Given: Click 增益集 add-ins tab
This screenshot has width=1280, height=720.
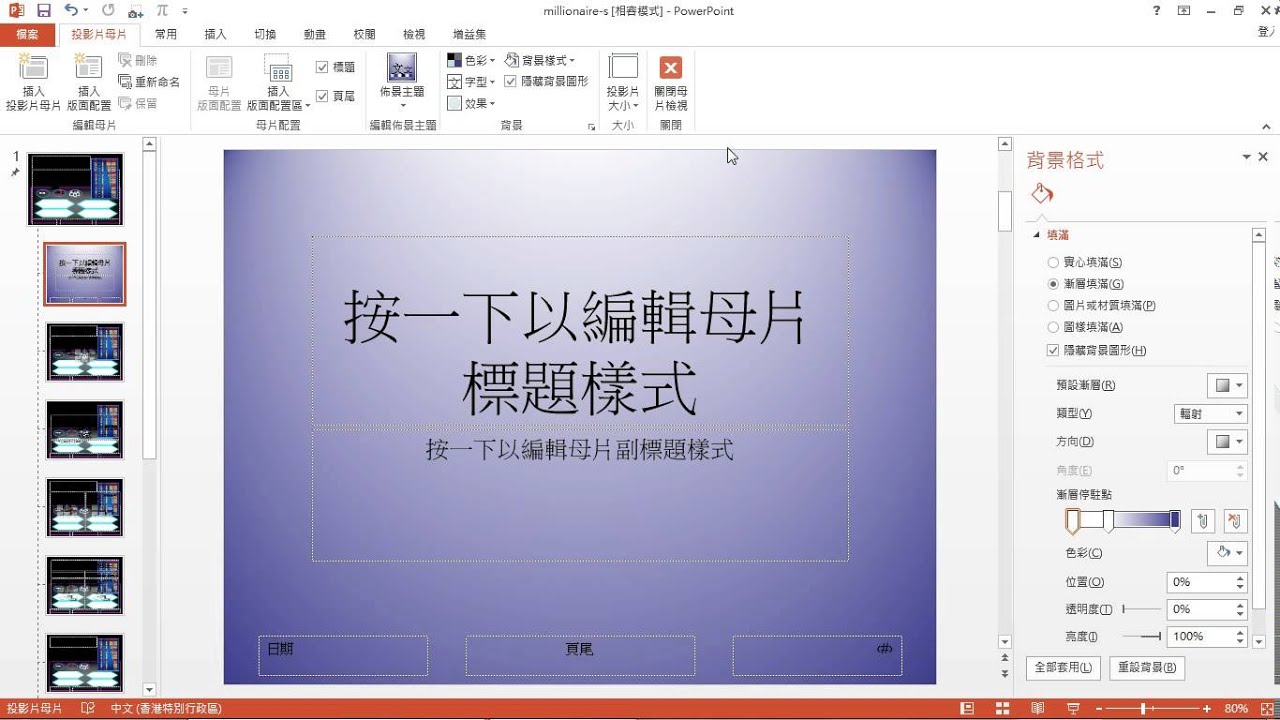Looking at the screenshot, I should click(469, 34).
